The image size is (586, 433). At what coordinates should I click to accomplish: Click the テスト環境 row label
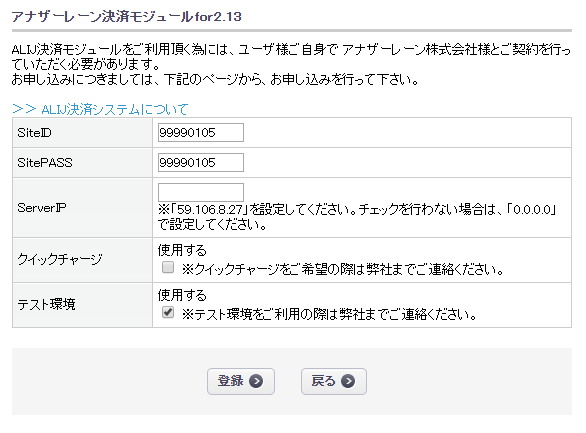(x=46, y=304)
